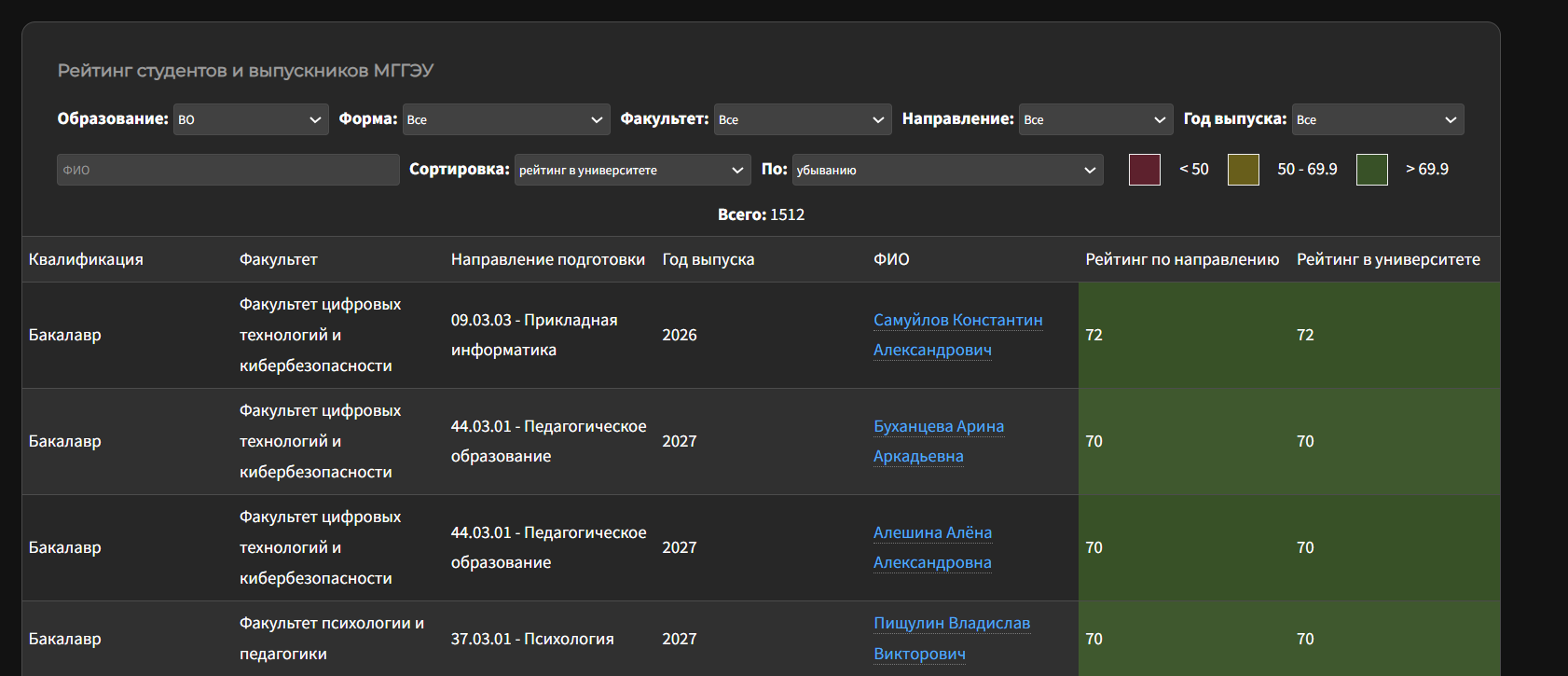Open Буханцева Арина Аркадьевна profile link
The width and height of the screenshot is (1568, 676).
point(938,427)
